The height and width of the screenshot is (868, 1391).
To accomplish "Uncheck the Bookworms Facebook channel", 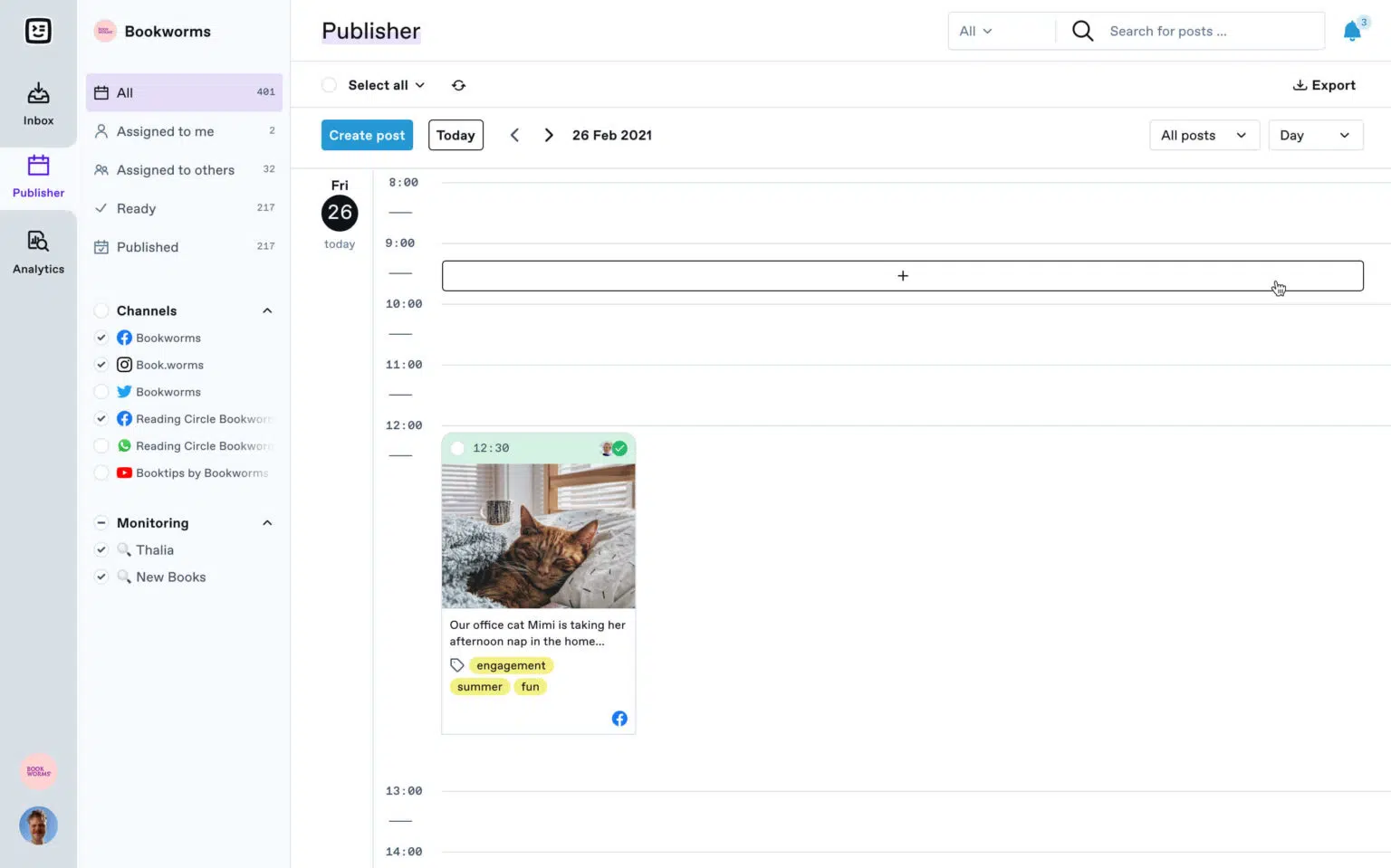I will (101, 337).
